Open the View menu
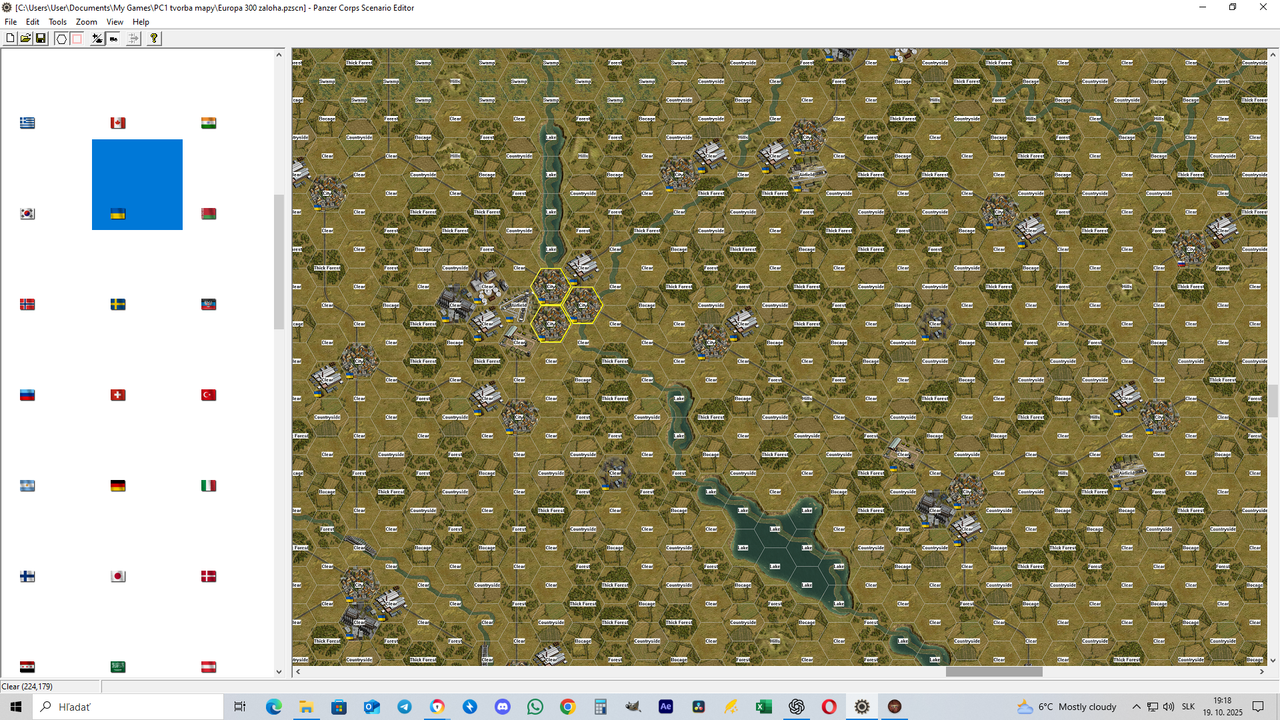The width and height of the screenshot is (1280, 720). 115,21
